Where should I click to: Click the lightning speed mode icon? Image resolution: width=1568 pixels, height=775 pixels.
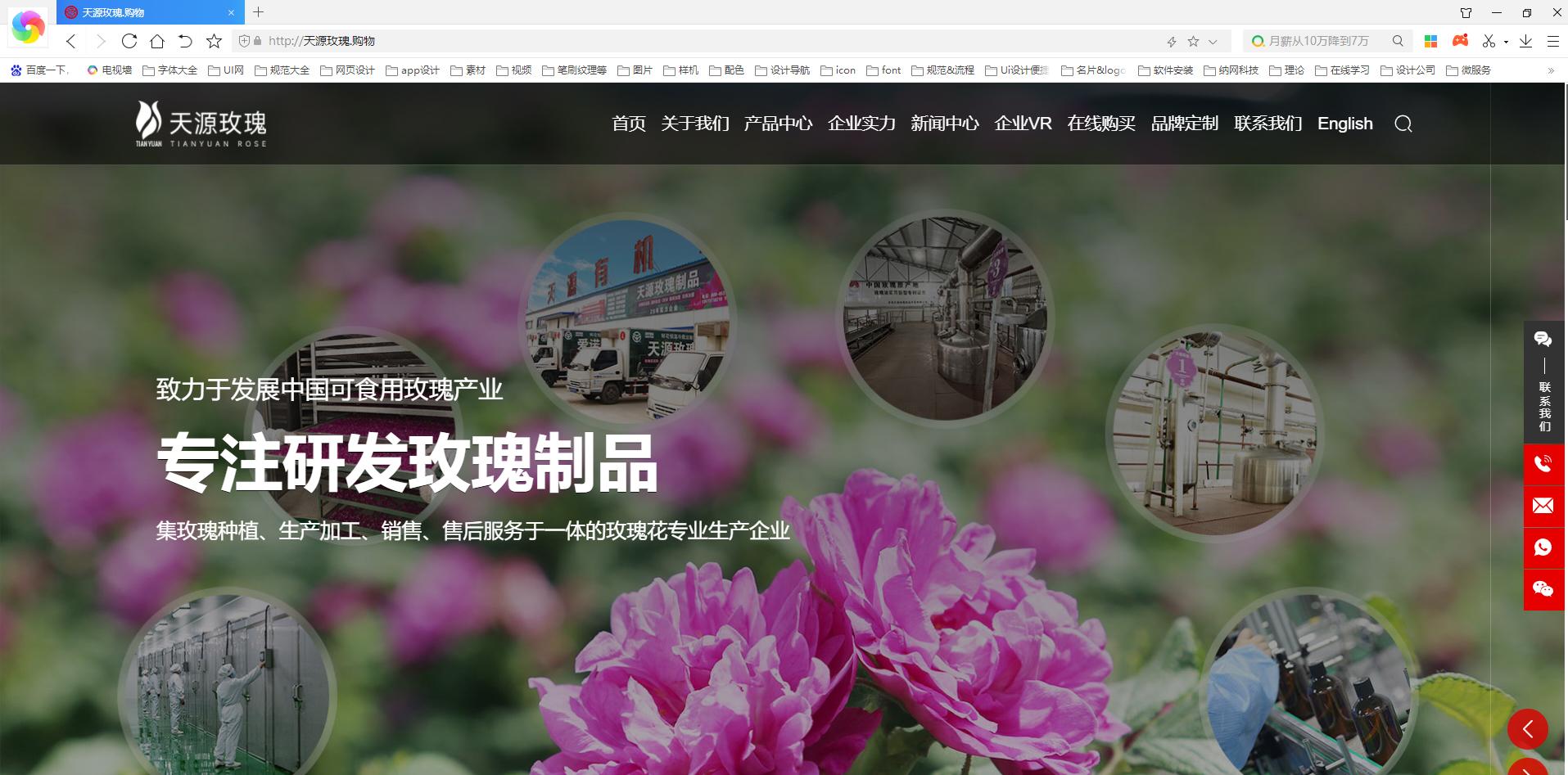tap(1172, 41)
